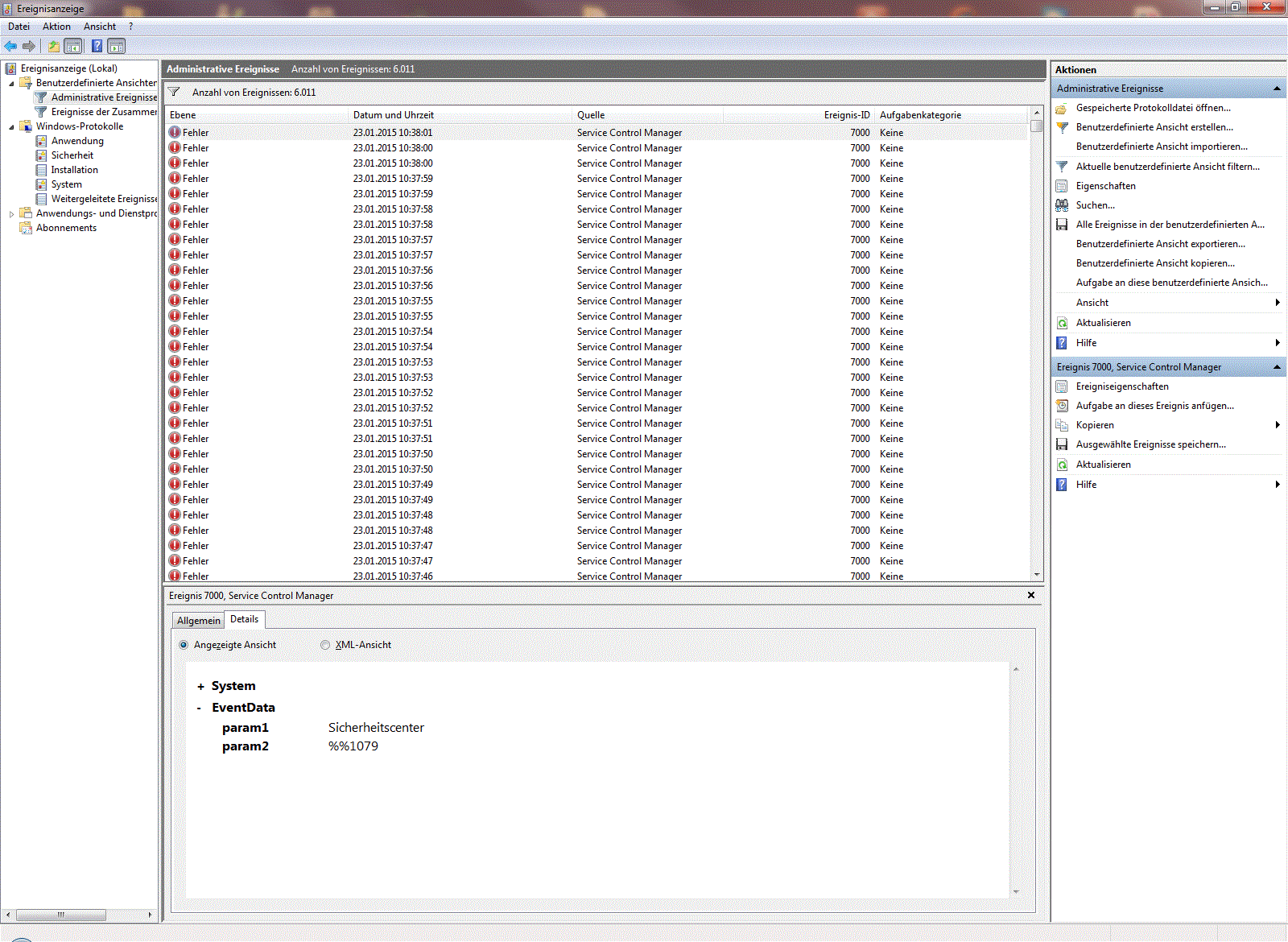
Task: Switch to the Allgemein tab
Action: click(198, 621)
